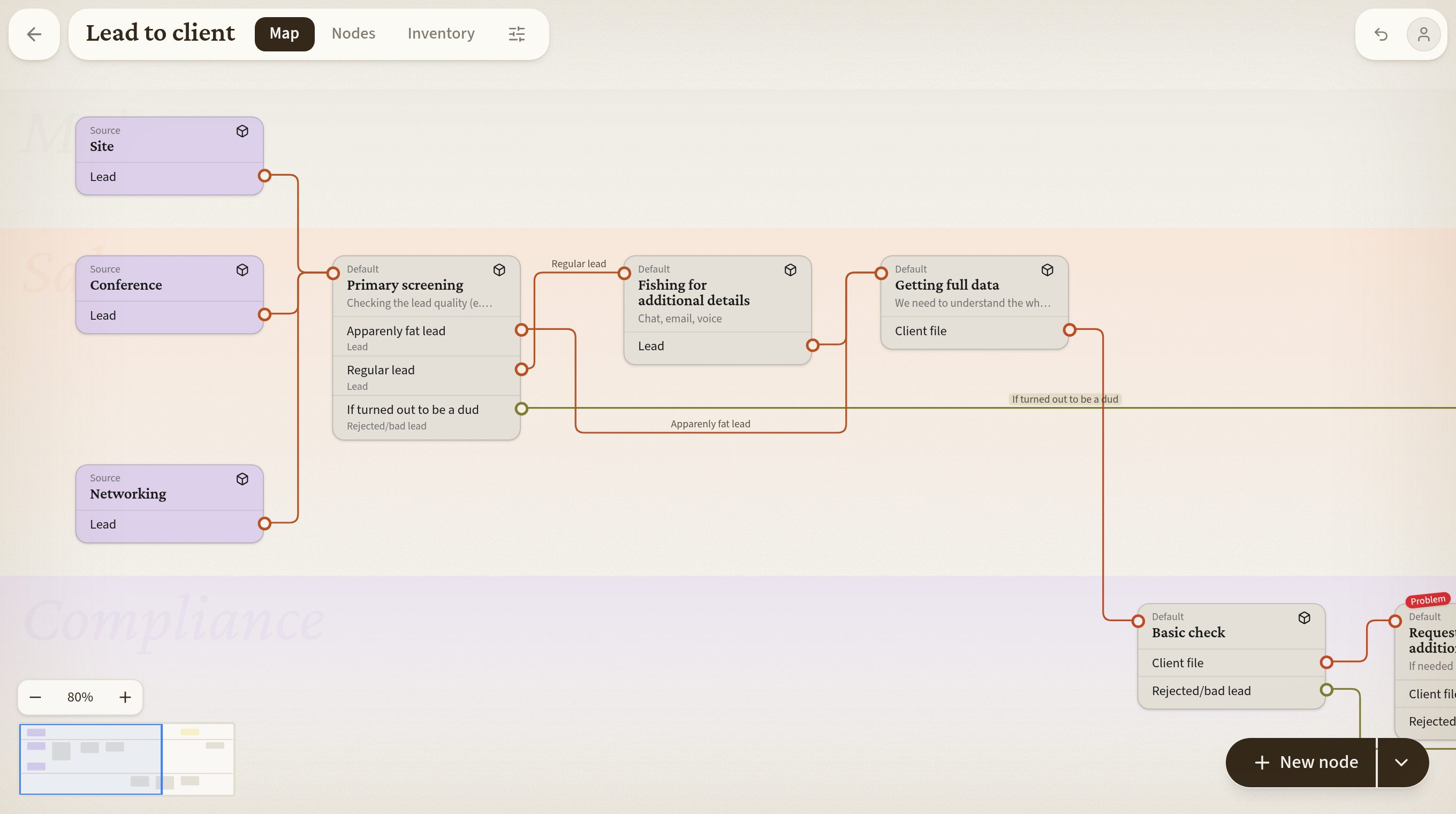This screenshot has height=814, width=1456.
Task: Select Site node's Lead output port
Action: (x=264, y=176)
